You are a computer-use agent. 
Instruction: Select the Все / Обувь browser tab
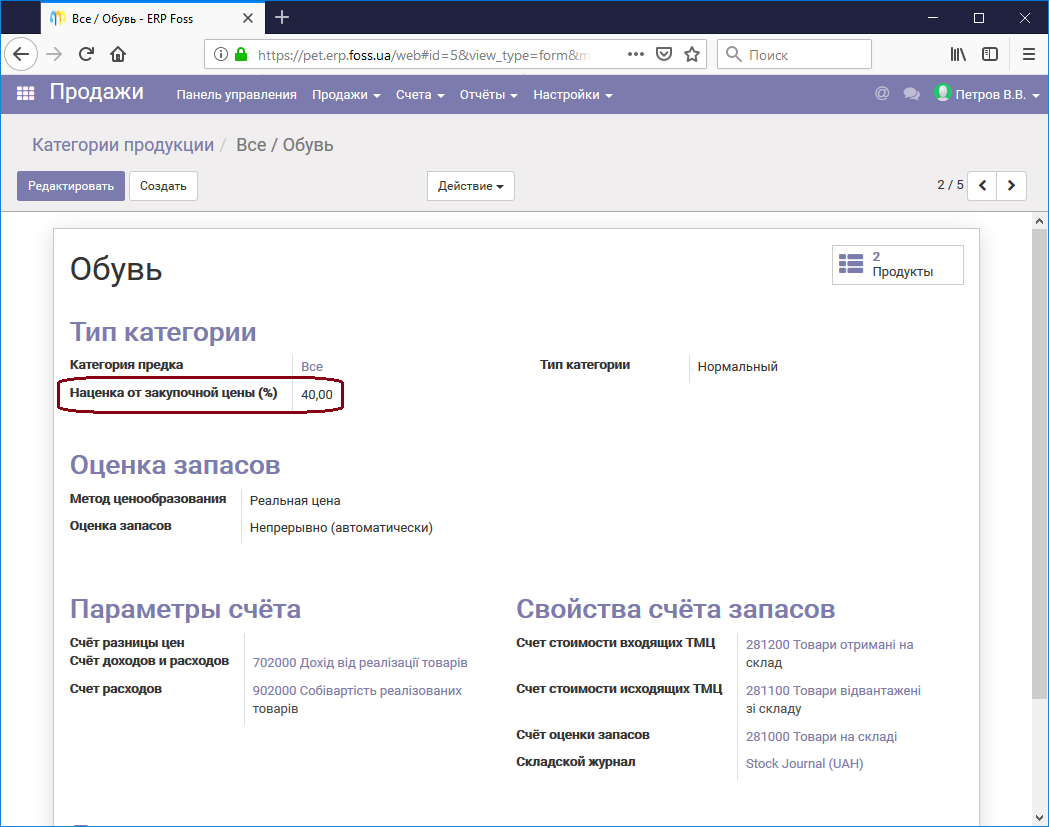click(153, 18)
